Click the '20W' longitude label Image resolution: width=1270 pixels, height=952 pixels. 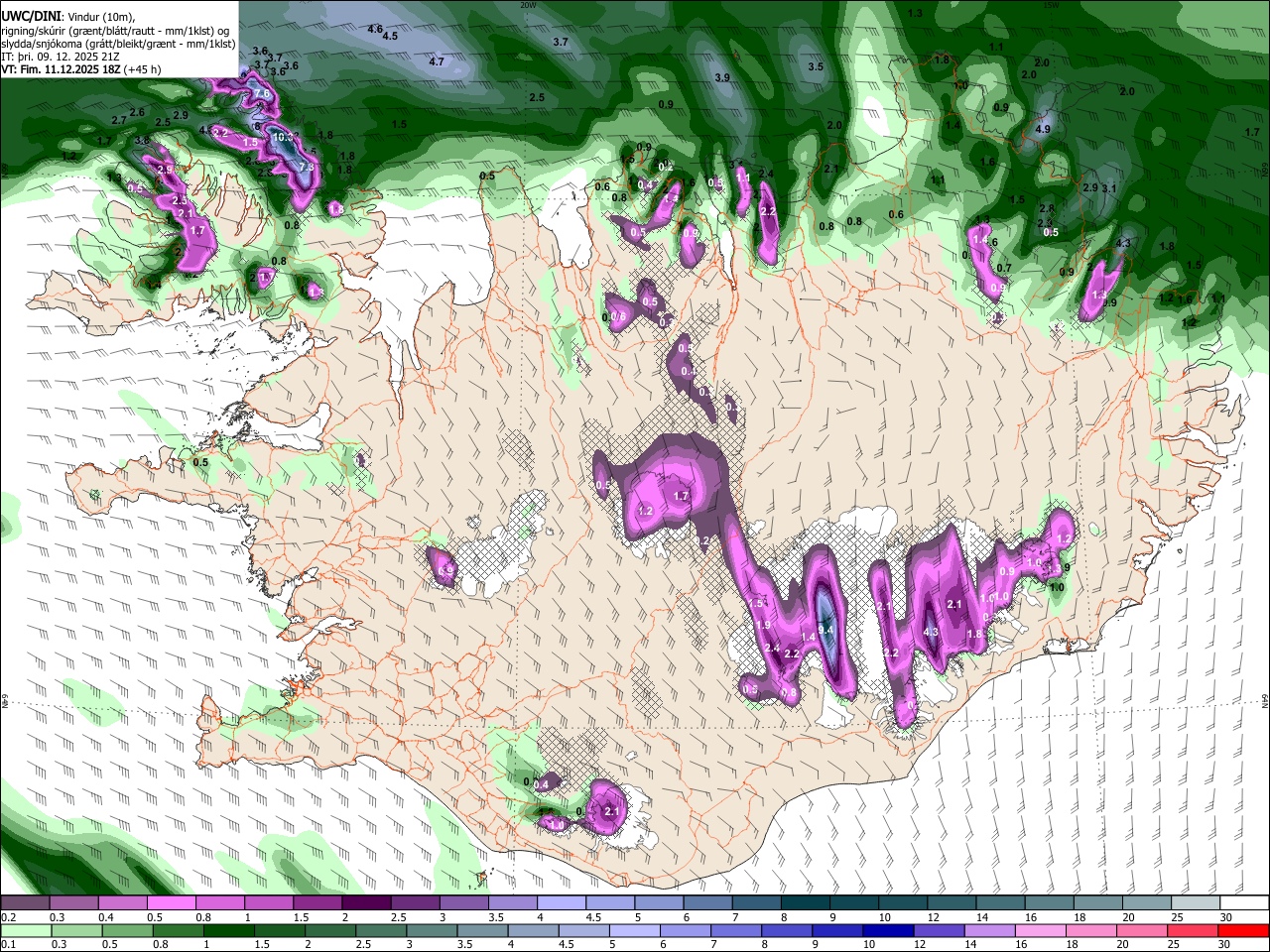pyautogui.click(x=528, y=5)
